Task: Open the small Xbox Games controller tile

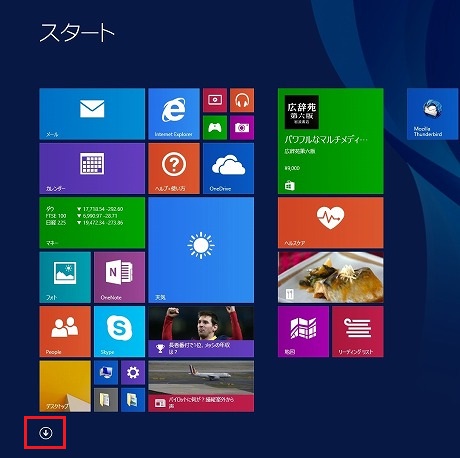Action: pyautogui.click(x=215, y=128)
